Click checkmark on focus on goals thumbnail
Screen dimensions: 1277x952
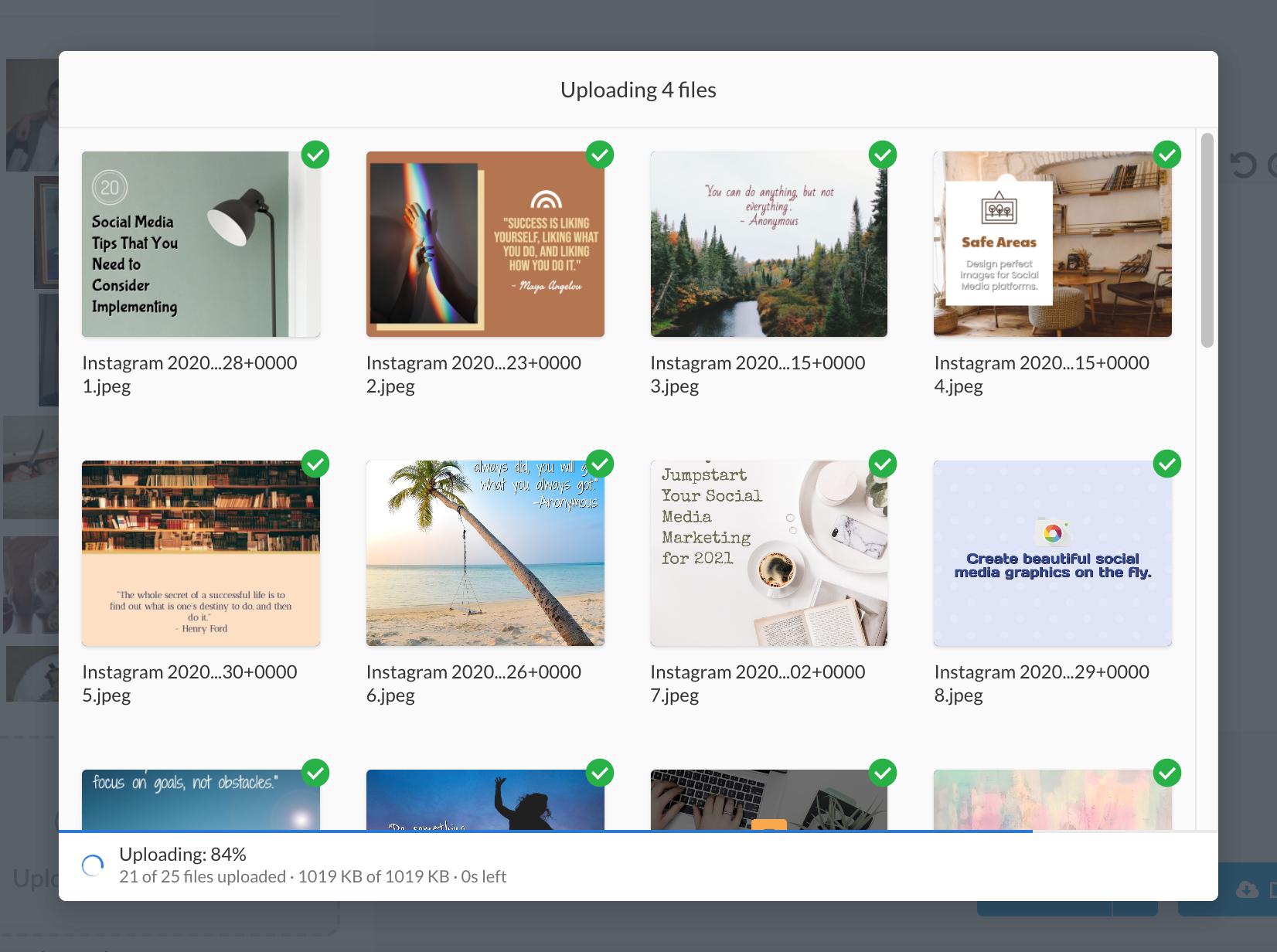(x=316, y=773)
